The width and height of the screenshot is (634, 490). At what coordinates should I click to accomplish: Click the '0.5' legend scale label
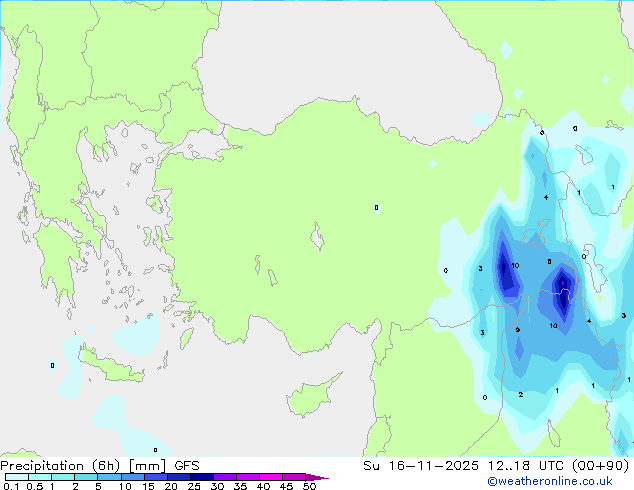click(35, 486)
